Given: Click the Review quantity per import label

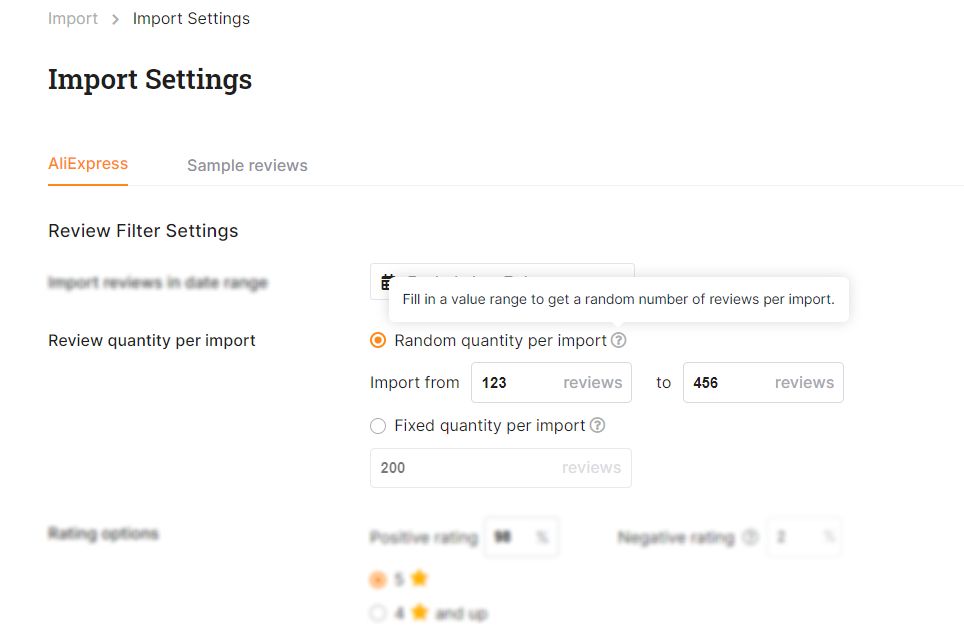Looking at the screenshot, I should [x=152, y=341].
